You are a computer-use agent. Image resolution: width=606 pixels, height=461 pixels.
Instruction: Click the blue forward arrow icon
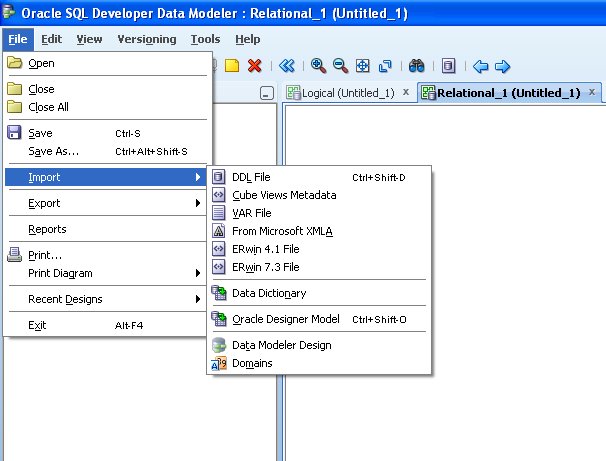coord(502,66)
